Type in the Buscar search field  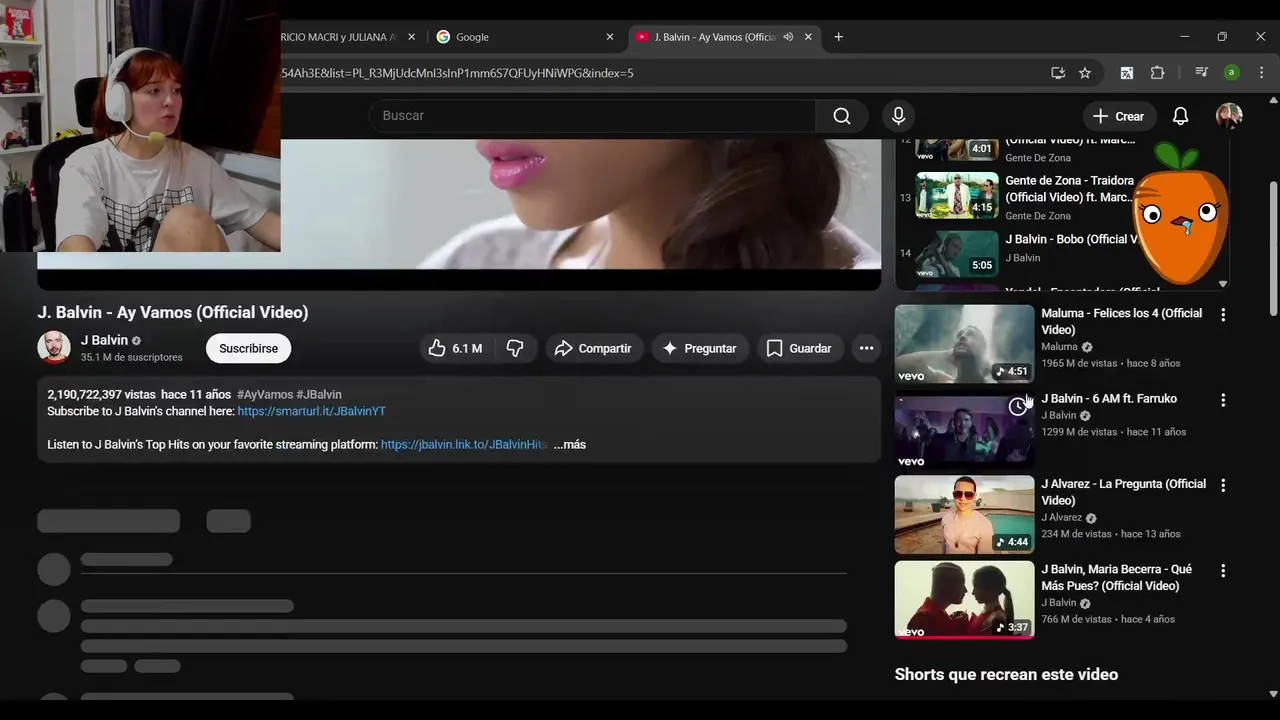(x=592, y=116)
